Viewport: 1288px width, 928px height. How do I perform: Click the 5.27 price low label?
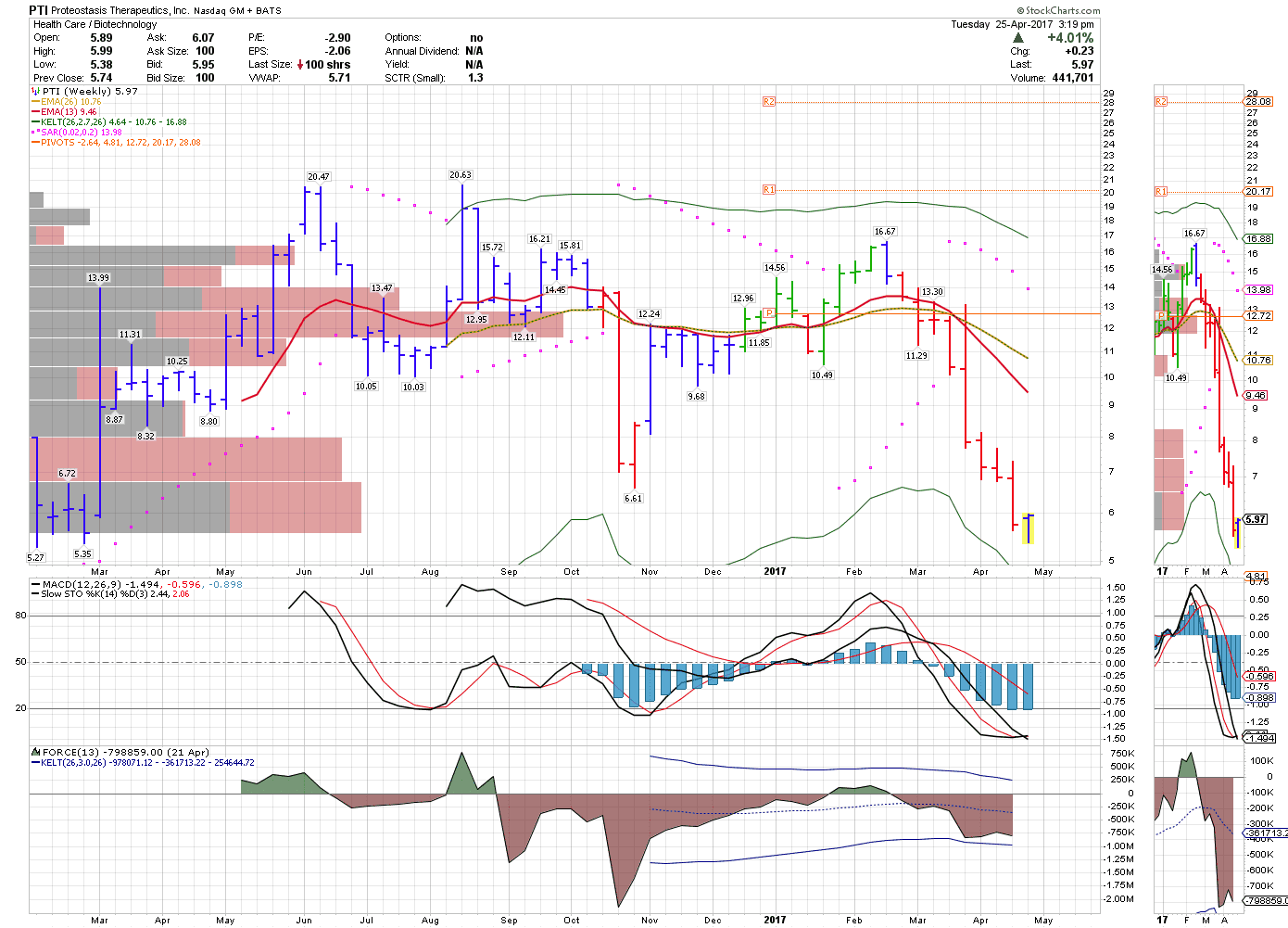point(35,557)
